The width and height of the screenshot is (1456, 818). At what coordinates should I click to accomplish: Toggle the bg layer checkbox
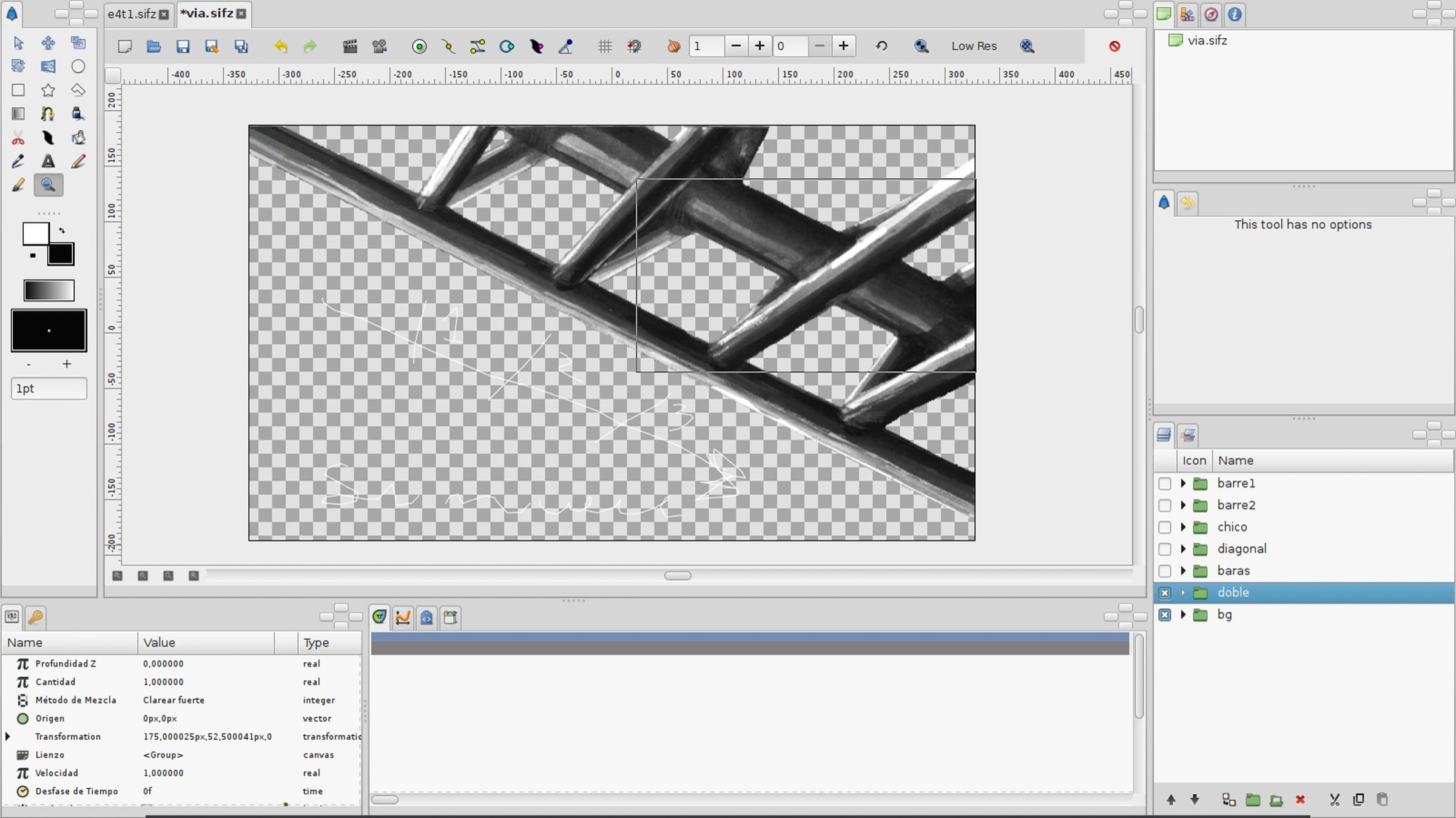coord(1164,614)
